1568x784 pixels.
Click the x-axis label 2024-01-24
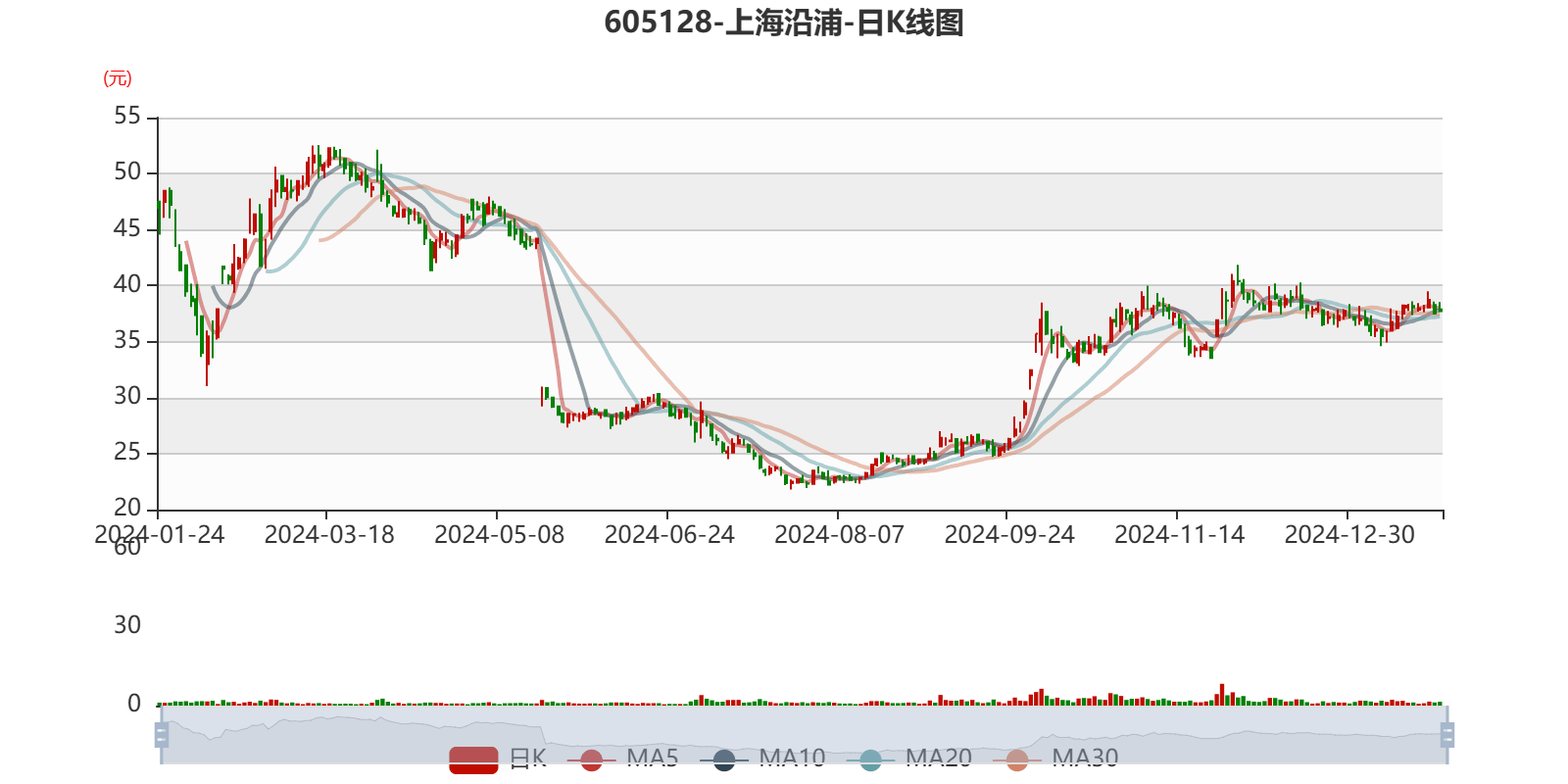click(160, 535)
